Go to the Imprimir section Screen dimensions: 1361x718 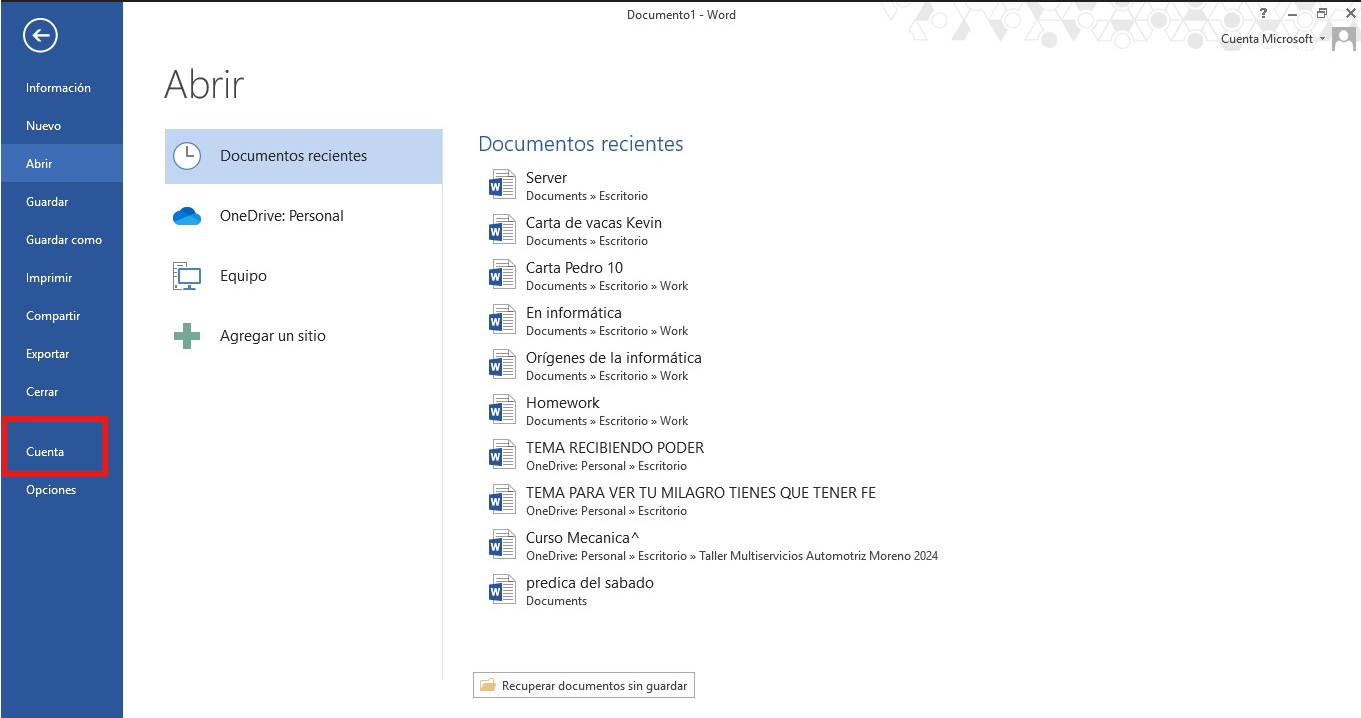tap(49, 278)
